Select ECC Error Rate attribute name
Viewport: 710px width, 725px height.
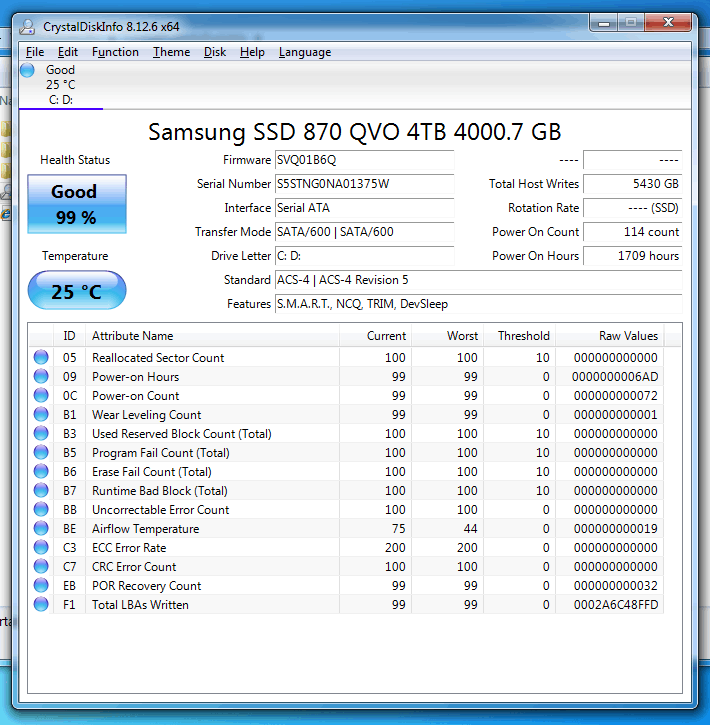tap(129, 547)
